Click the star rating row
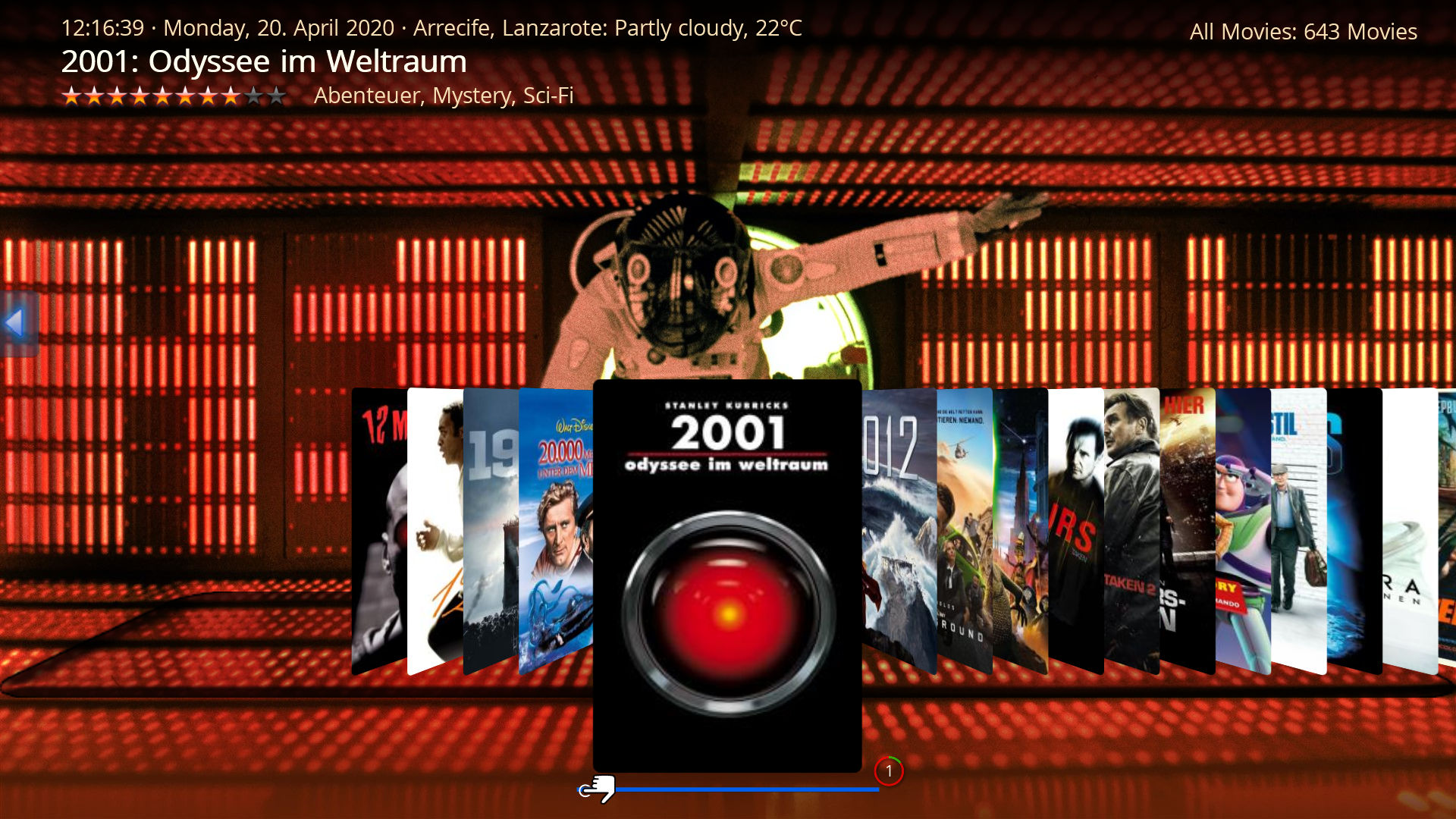This screenshot has height=819, width=1456. [x=174, y=96]
